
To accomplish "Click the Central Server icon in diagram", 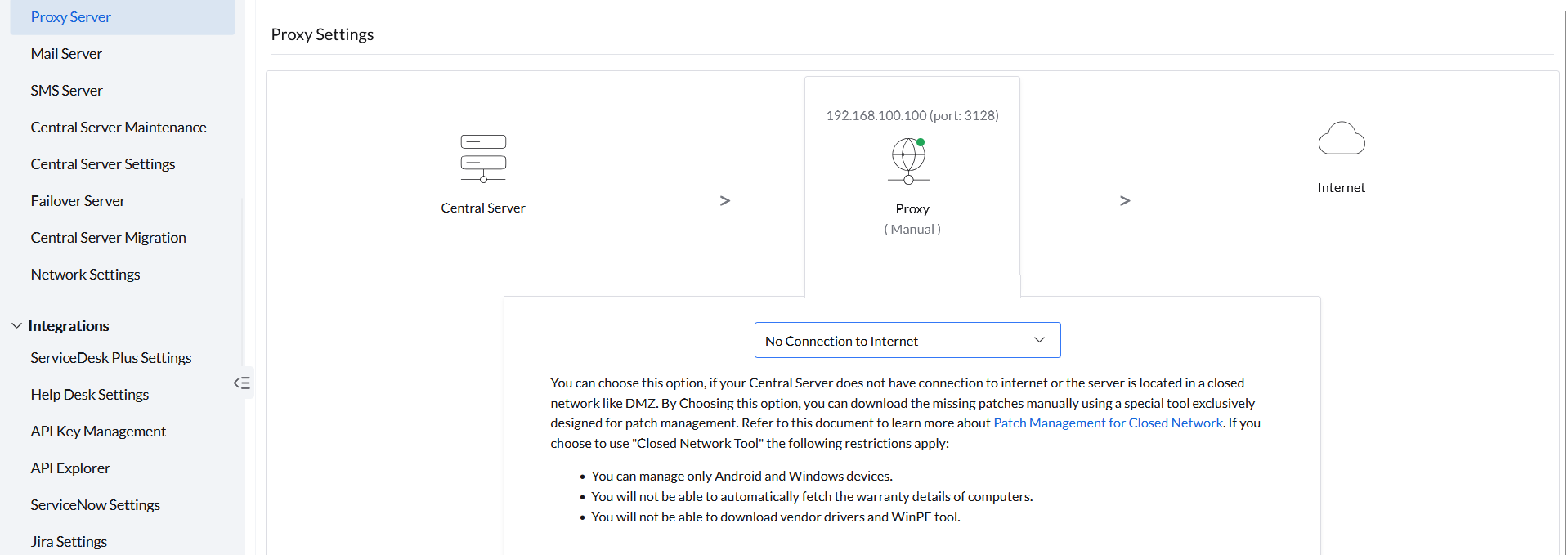I will [x=483, y=158].
